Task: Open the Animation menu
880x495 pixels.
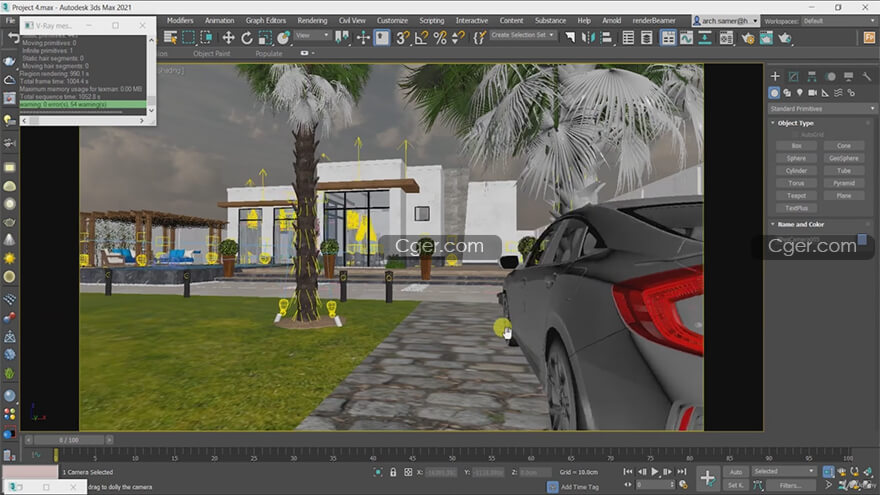Action: [219, 20]
